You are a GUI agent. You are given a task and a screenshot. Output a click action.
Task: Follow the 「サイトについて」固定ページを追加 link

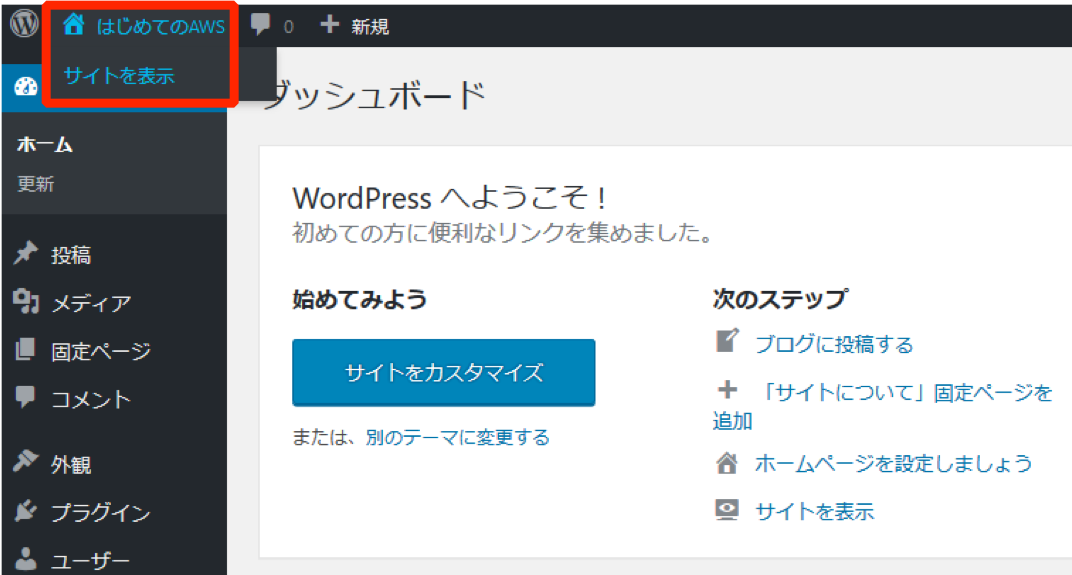point(883,406)
